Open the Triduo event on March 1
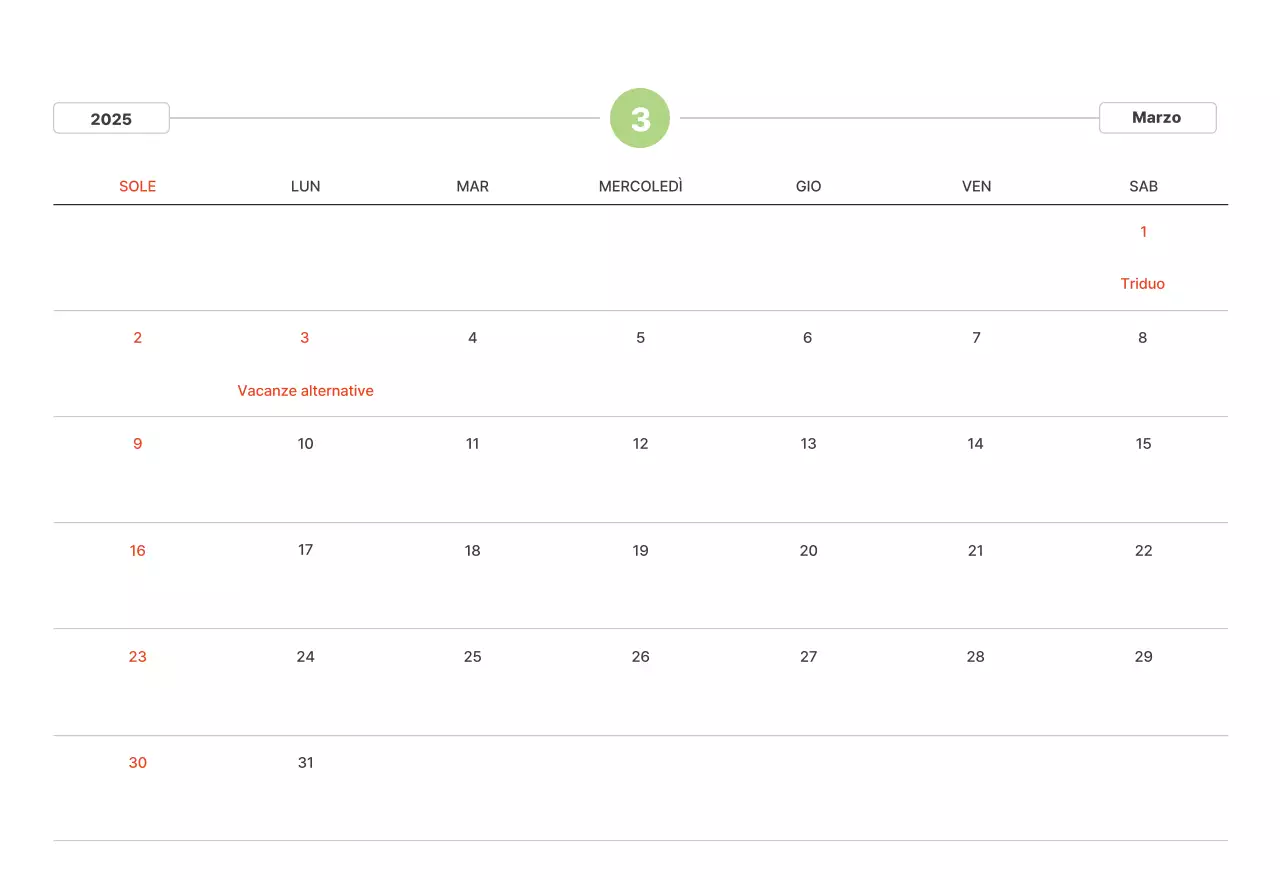 click(1142, 284)
